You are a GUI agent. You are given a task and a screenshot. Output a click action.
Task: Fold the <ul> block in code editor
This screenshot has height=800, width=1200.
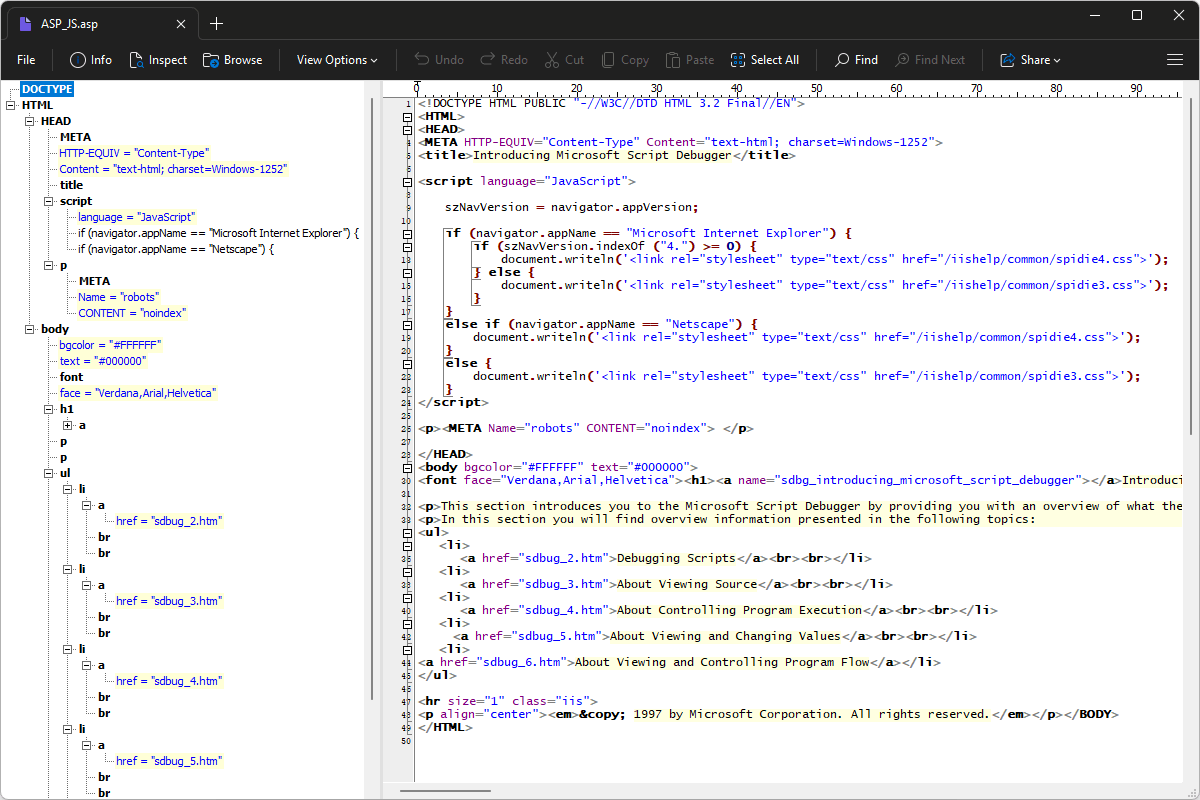click(406, 532)
